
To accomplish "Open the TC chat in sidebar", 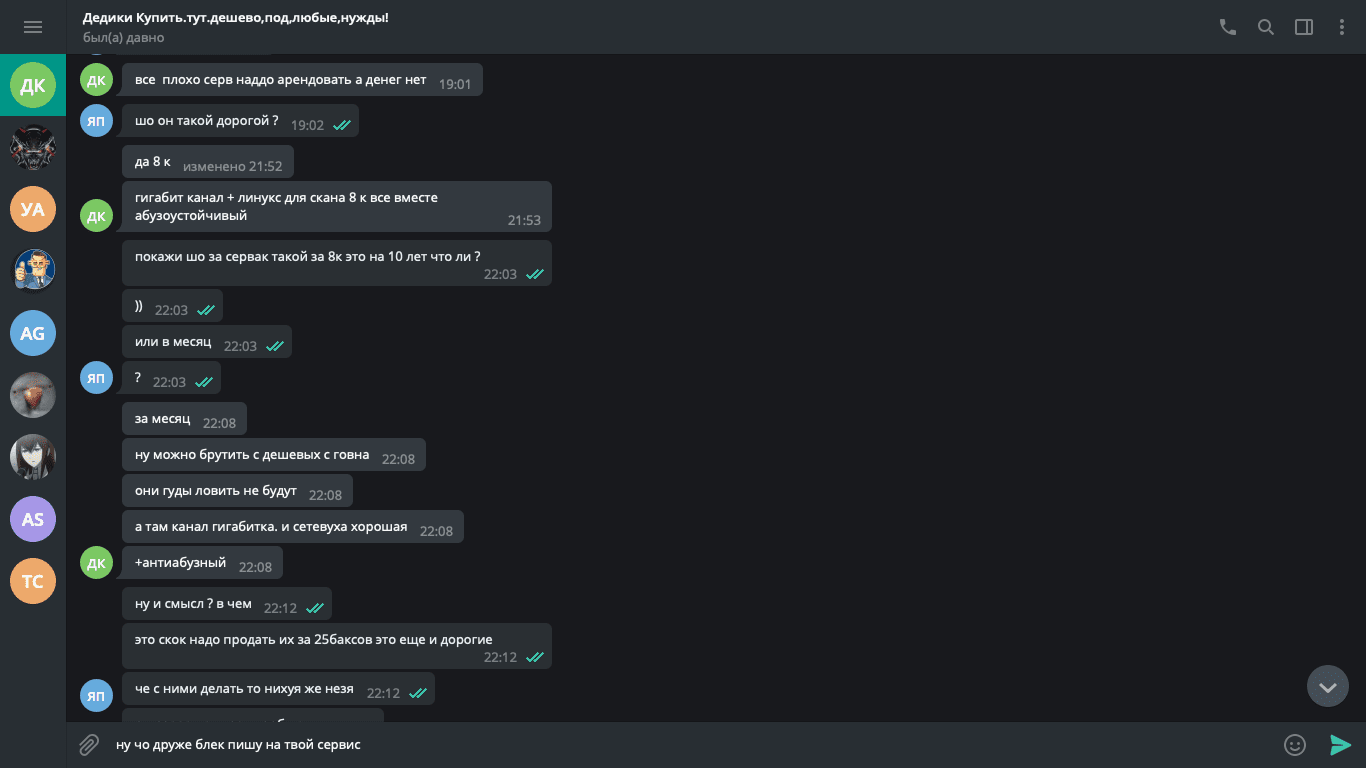I will pos(33,581).
